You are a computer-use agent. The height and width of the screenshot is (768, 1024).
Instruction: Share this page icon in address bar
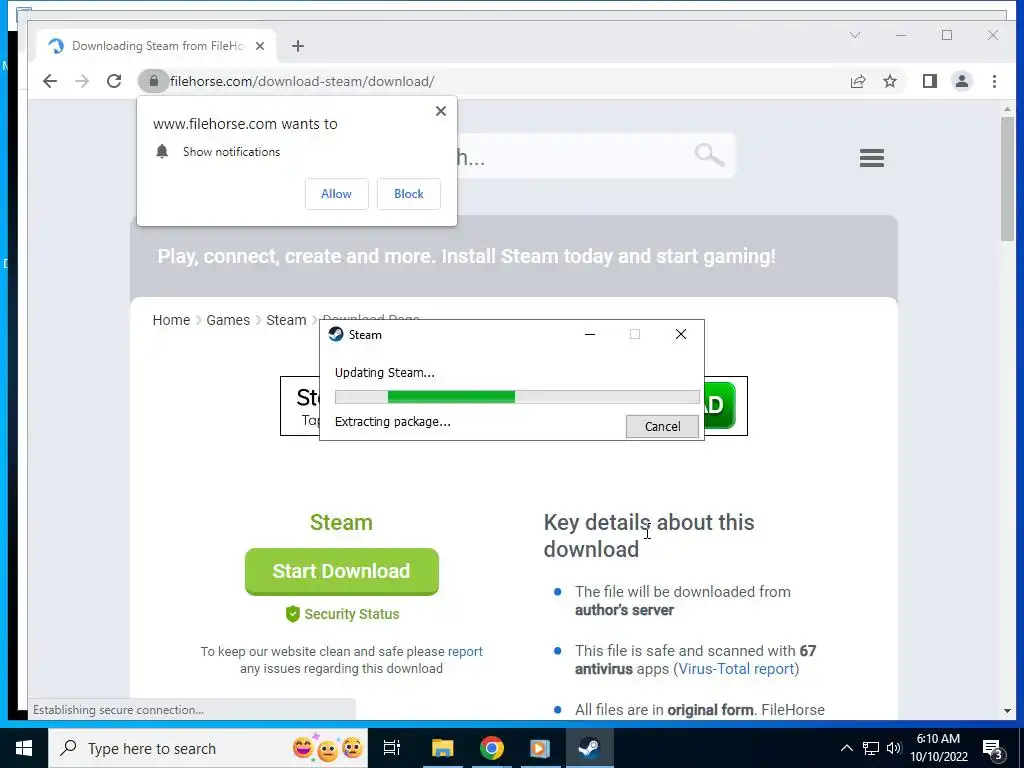[x=857, y=81]
